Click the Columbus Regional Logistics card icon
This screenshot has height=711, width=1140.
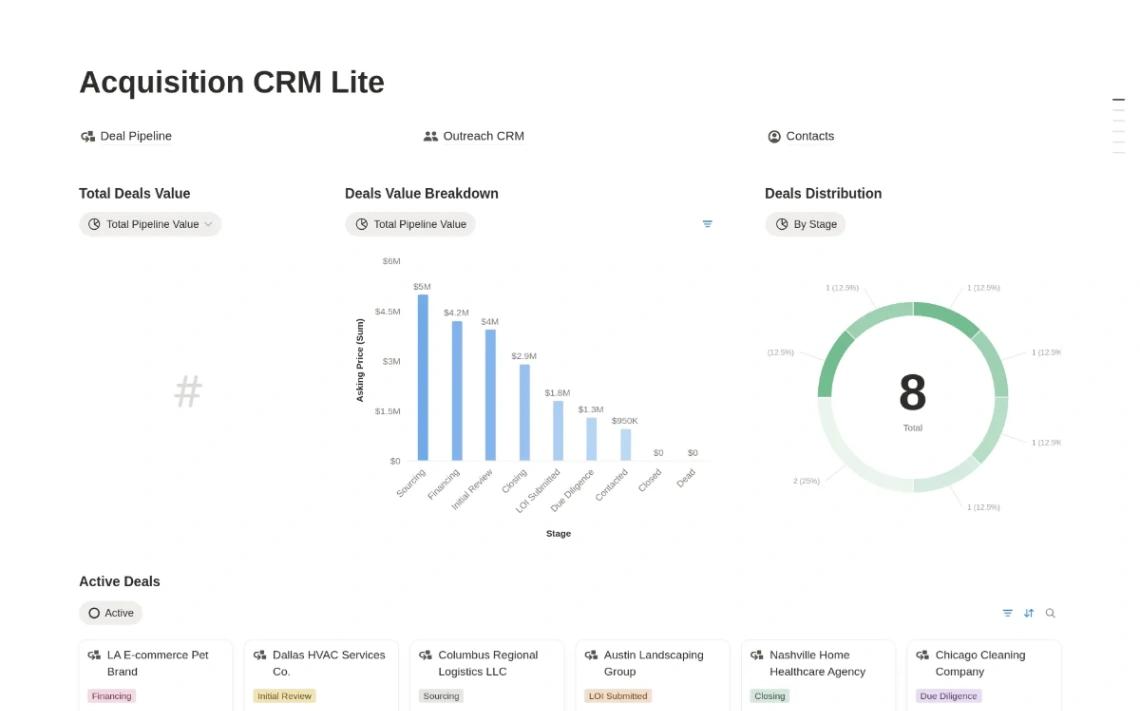425,655
